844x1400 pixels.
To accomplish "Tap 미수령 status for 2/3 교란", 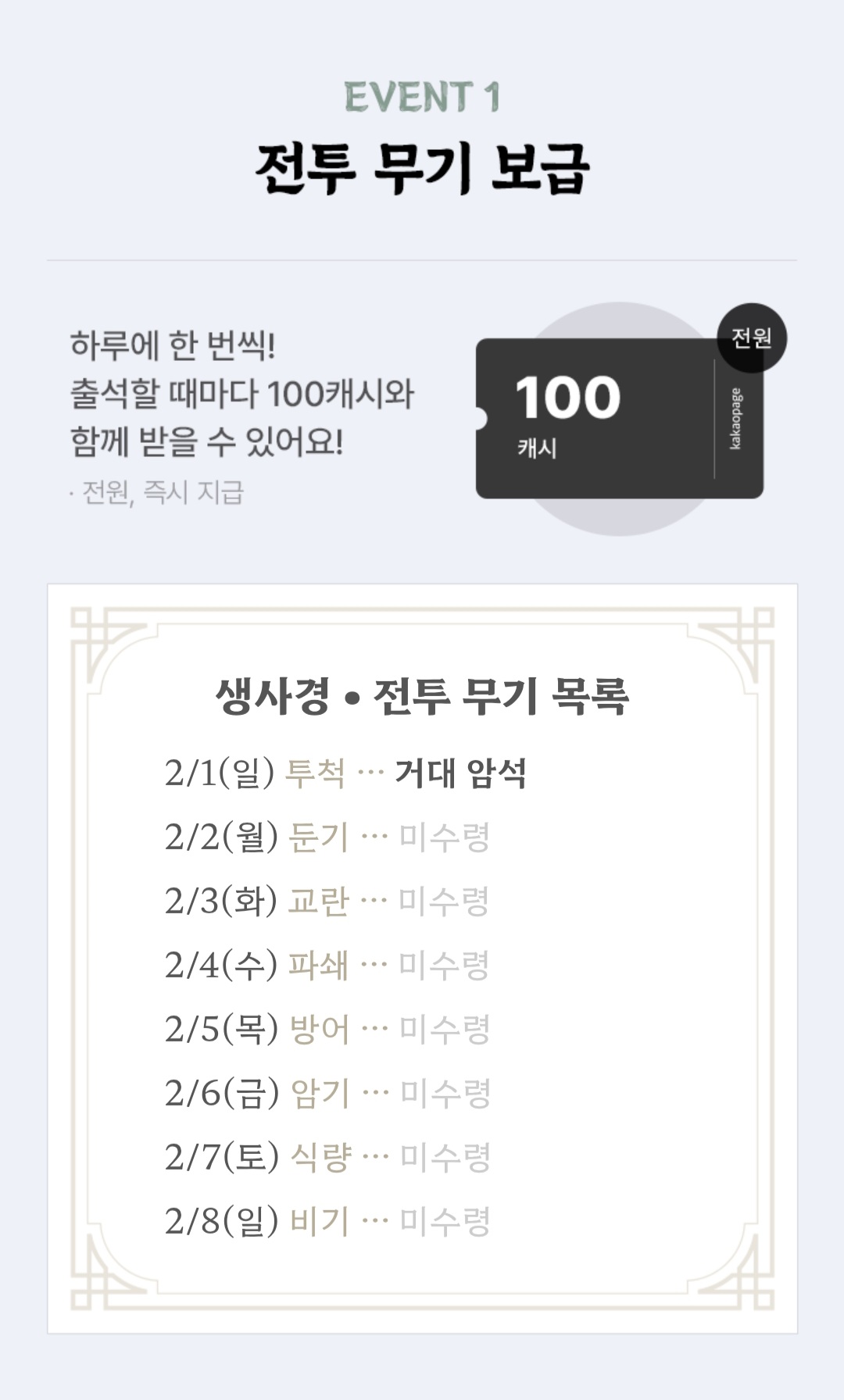I will pos(444,902).
